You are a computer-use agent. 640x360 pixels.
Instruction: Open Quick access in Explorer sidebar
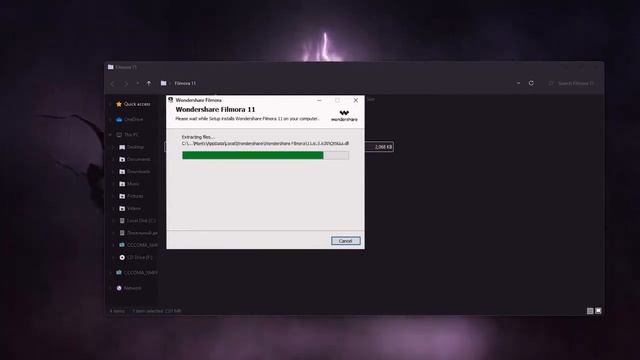[x=137, y=104]
